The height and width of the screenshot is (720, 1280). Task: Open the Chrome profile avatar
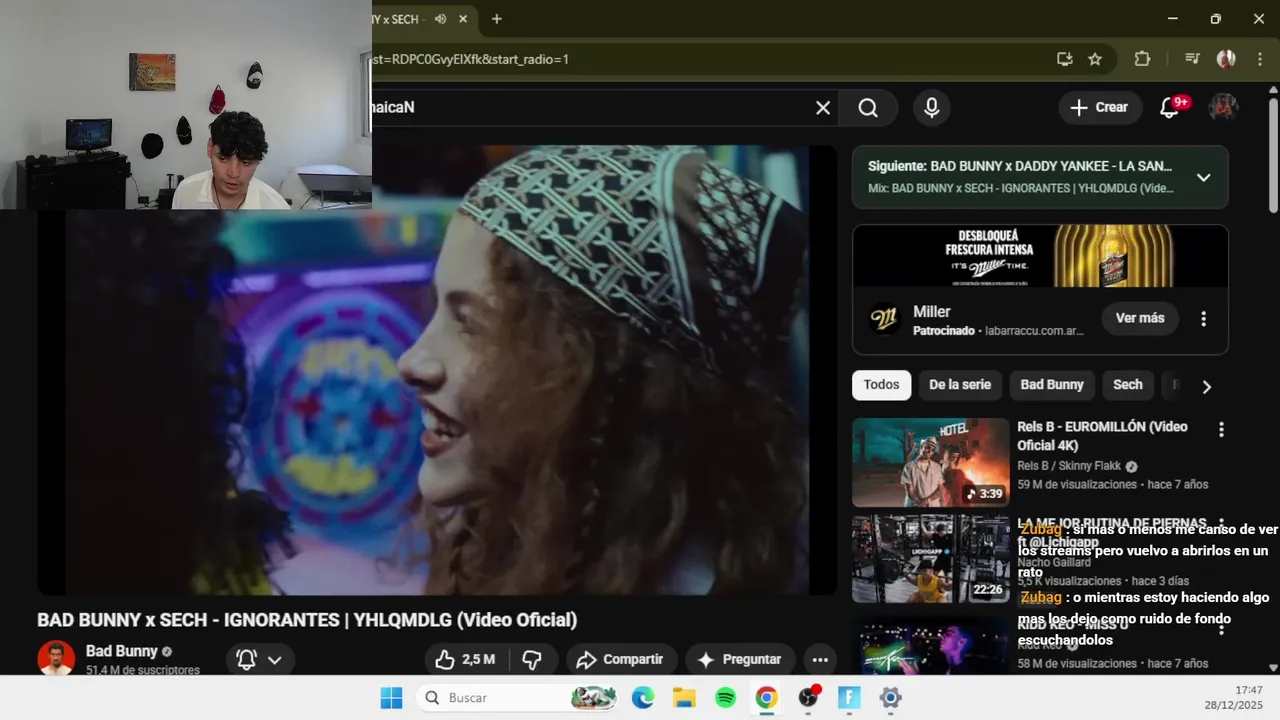pyautogui.click(x=1226, y=59)
